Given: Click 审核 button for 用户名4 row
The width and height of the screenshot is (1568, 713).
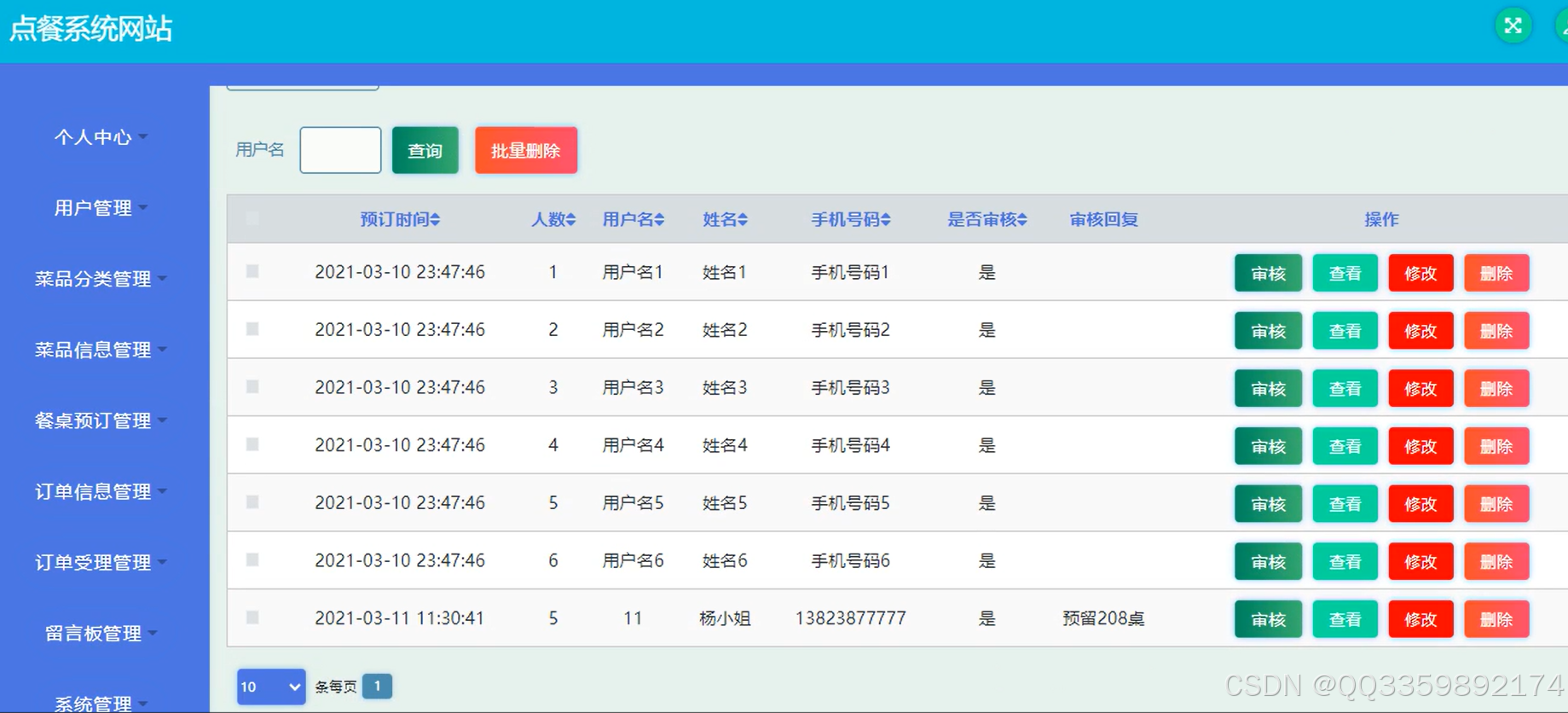Looking at the screenshot, I should [x=1268, y=446].
